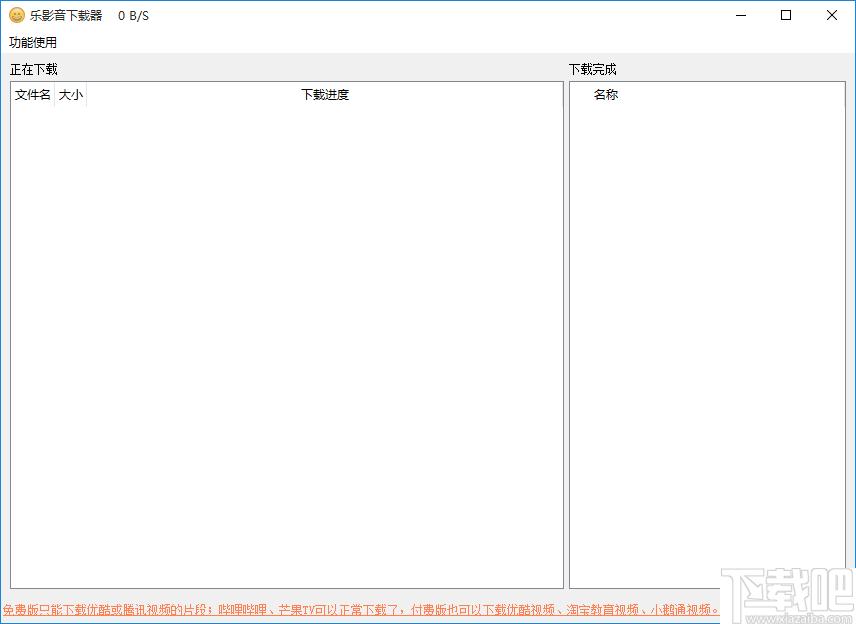Click the 乐影音下载器 window title
The width and height of the screenshot is (856, 624).
pyautogui.click(x=66, y=16)
